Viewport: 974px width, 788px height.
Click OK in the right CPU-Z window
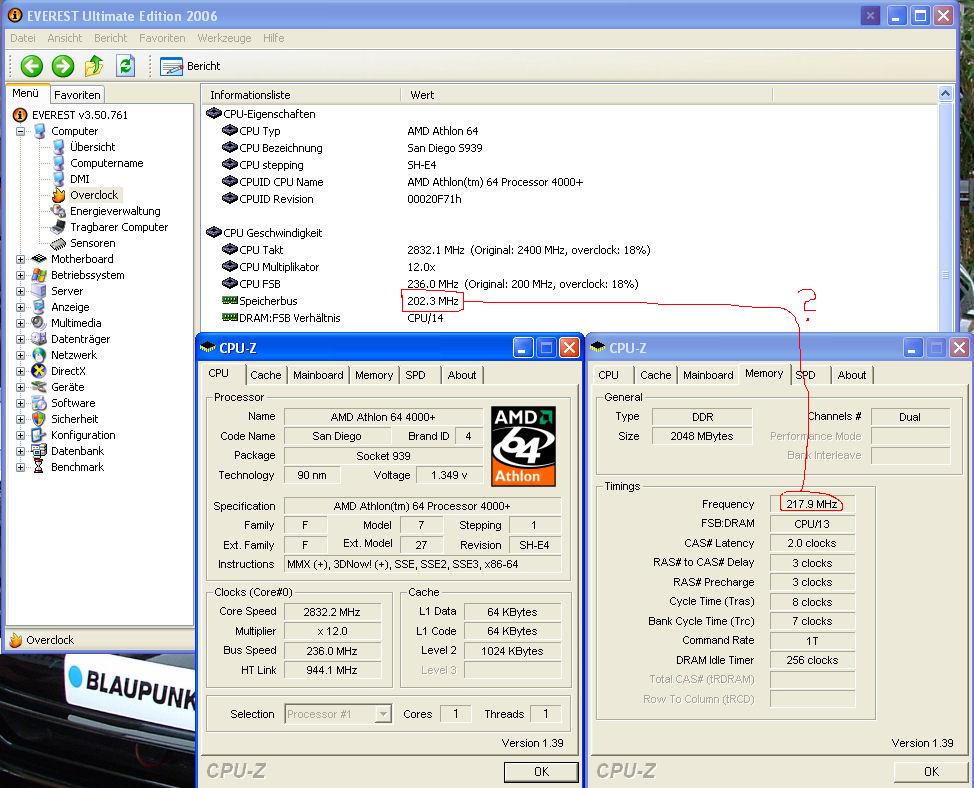(x=931, y=771)
